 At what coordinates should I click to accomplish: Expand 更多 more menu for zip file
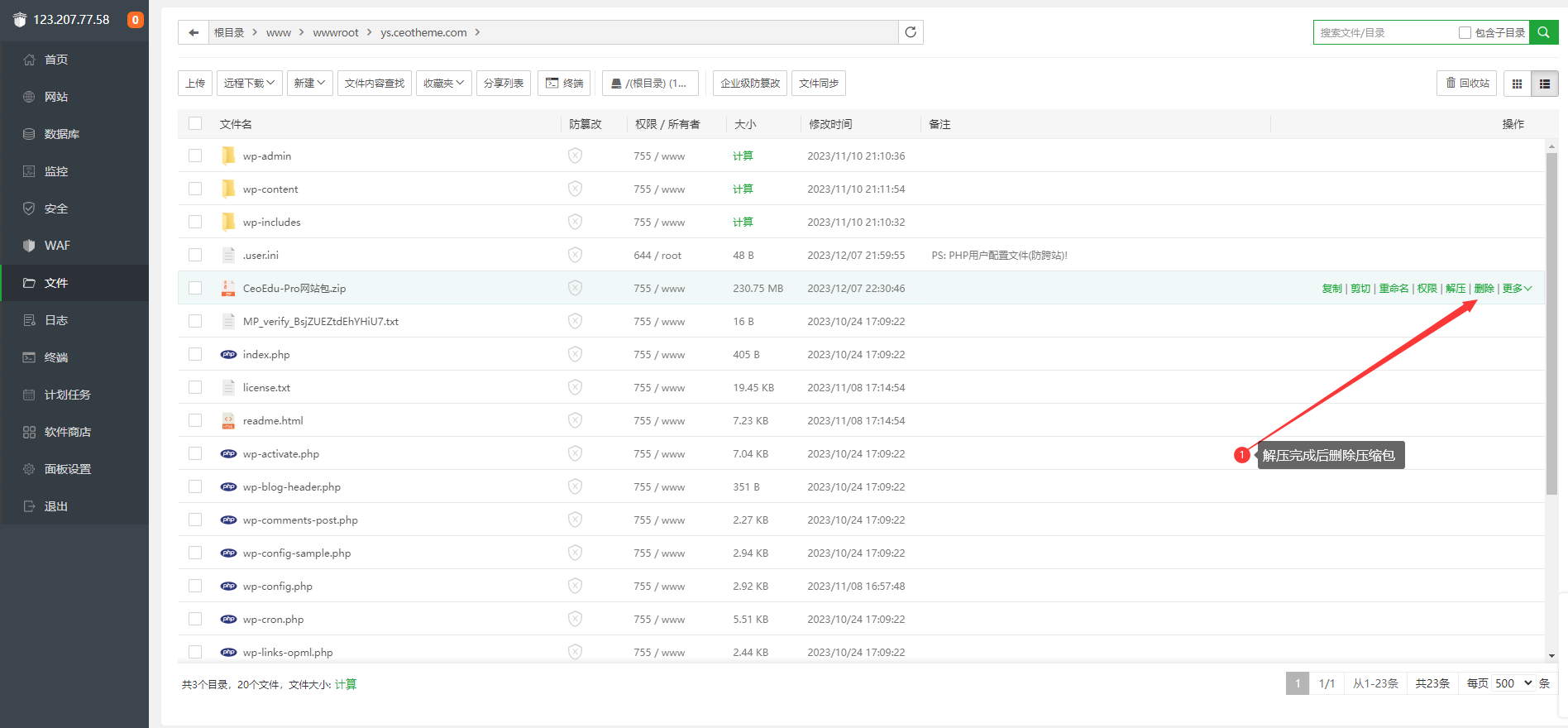pyautogui.click(x=1517, y=288)
